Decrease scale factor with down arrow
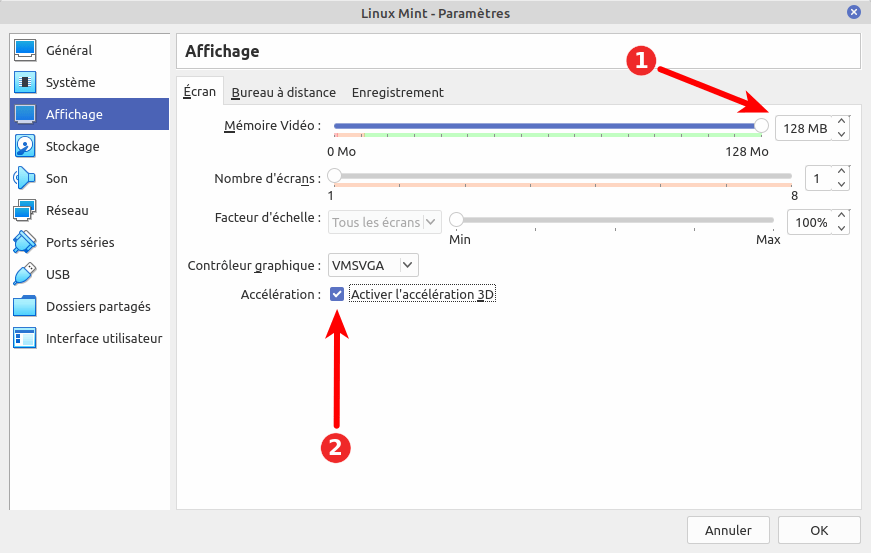 (x=842, y=228)
